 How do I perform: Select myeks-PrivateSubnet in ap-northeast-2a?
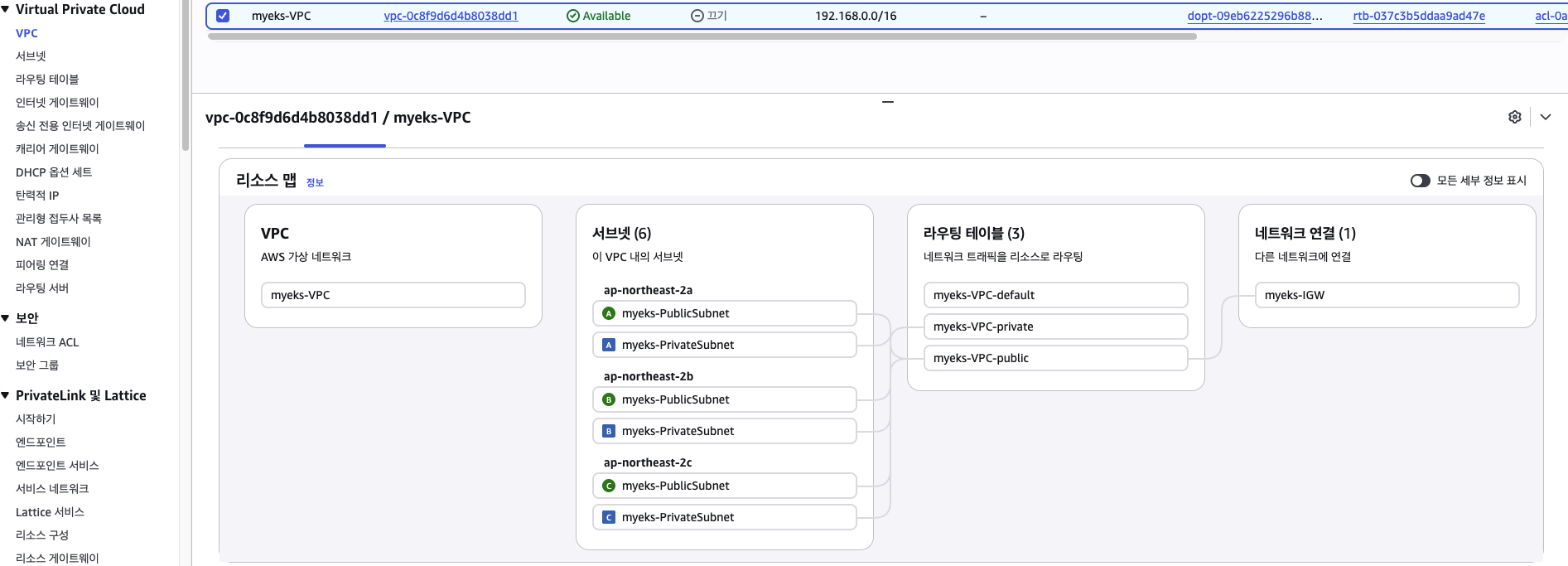pyautogui.click(x=725, y=345)
